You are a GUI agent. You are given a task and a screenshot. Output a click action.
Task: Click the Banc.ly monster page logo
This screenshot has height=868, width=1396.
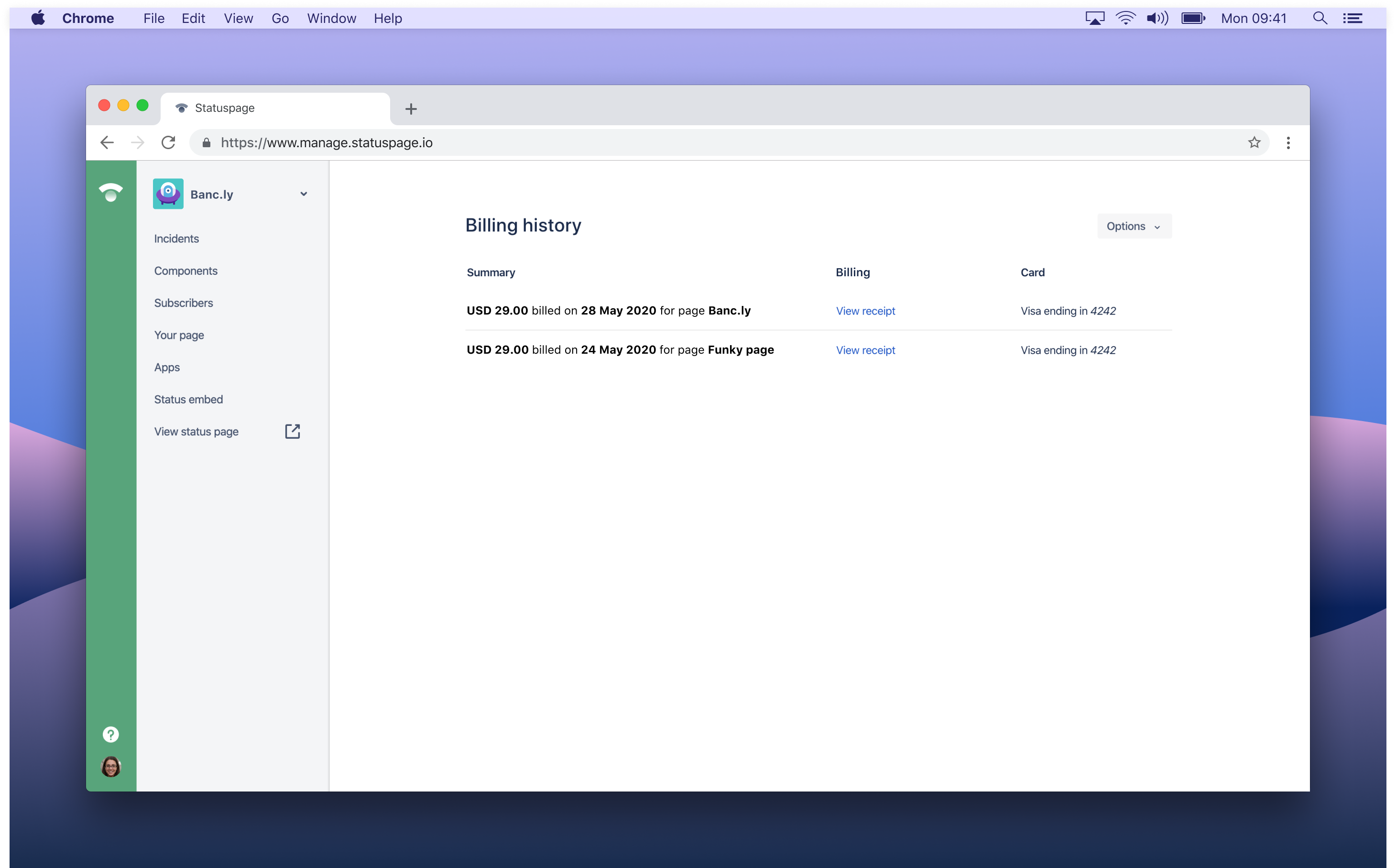(x=168, y=194)
